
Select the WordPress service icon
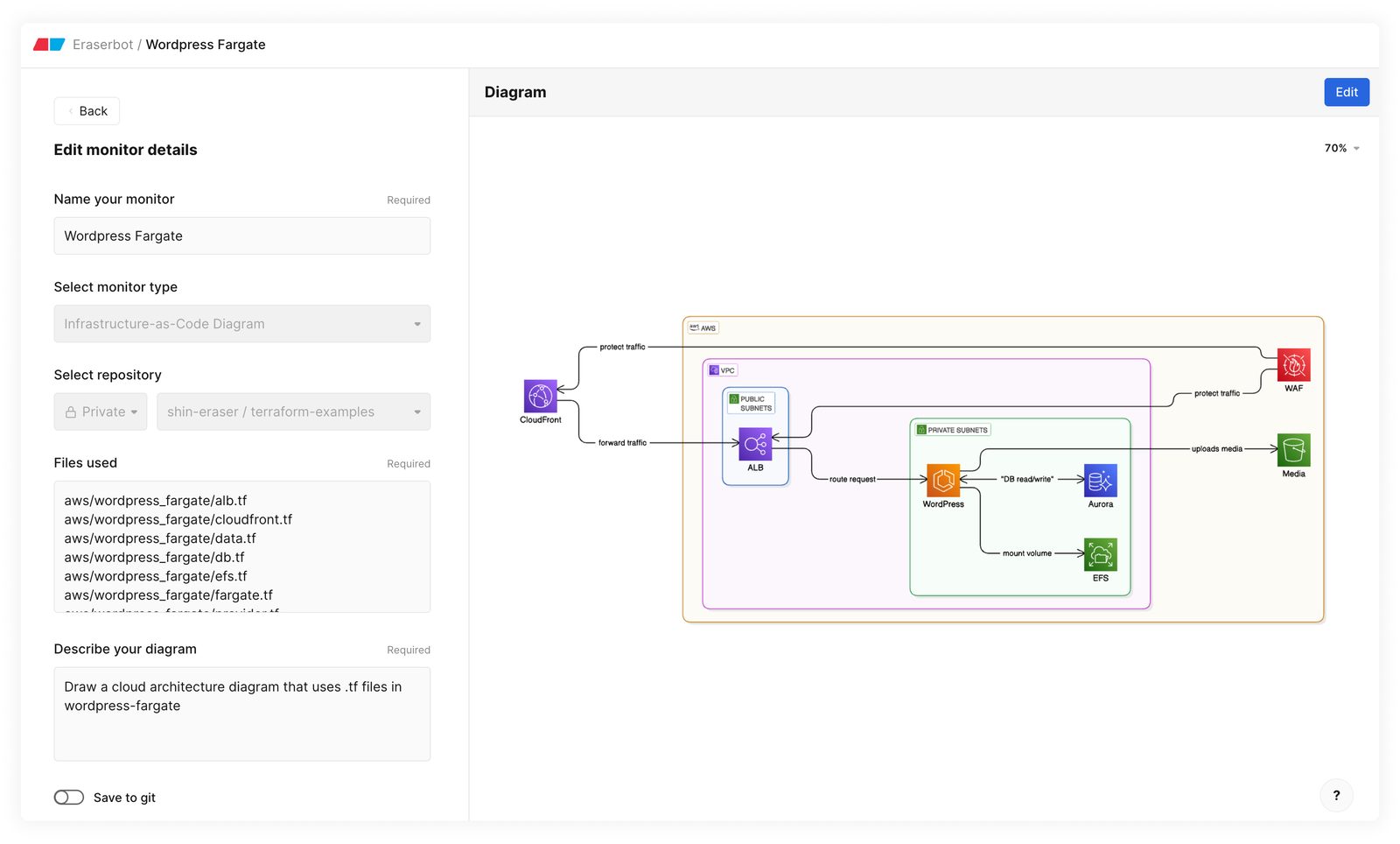coord(943,481)
